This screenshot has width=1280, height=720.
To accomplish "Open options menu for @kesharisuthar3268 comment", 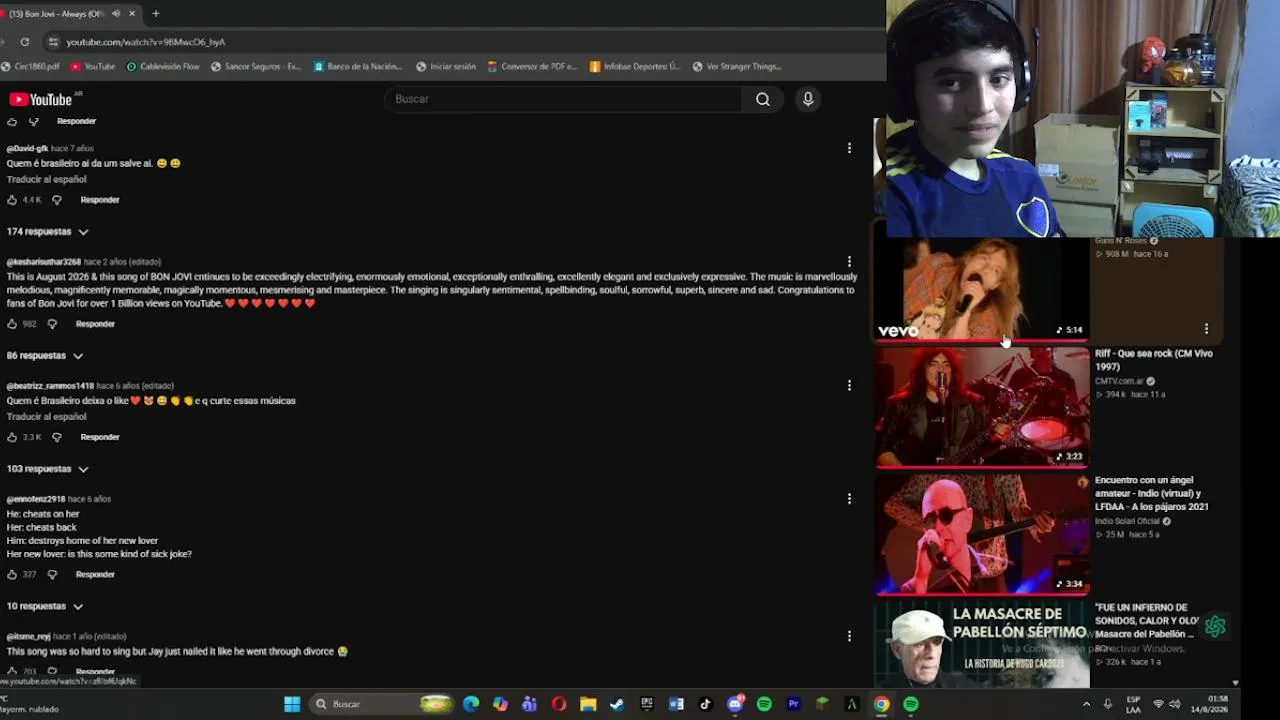I will tap(849, 262).
